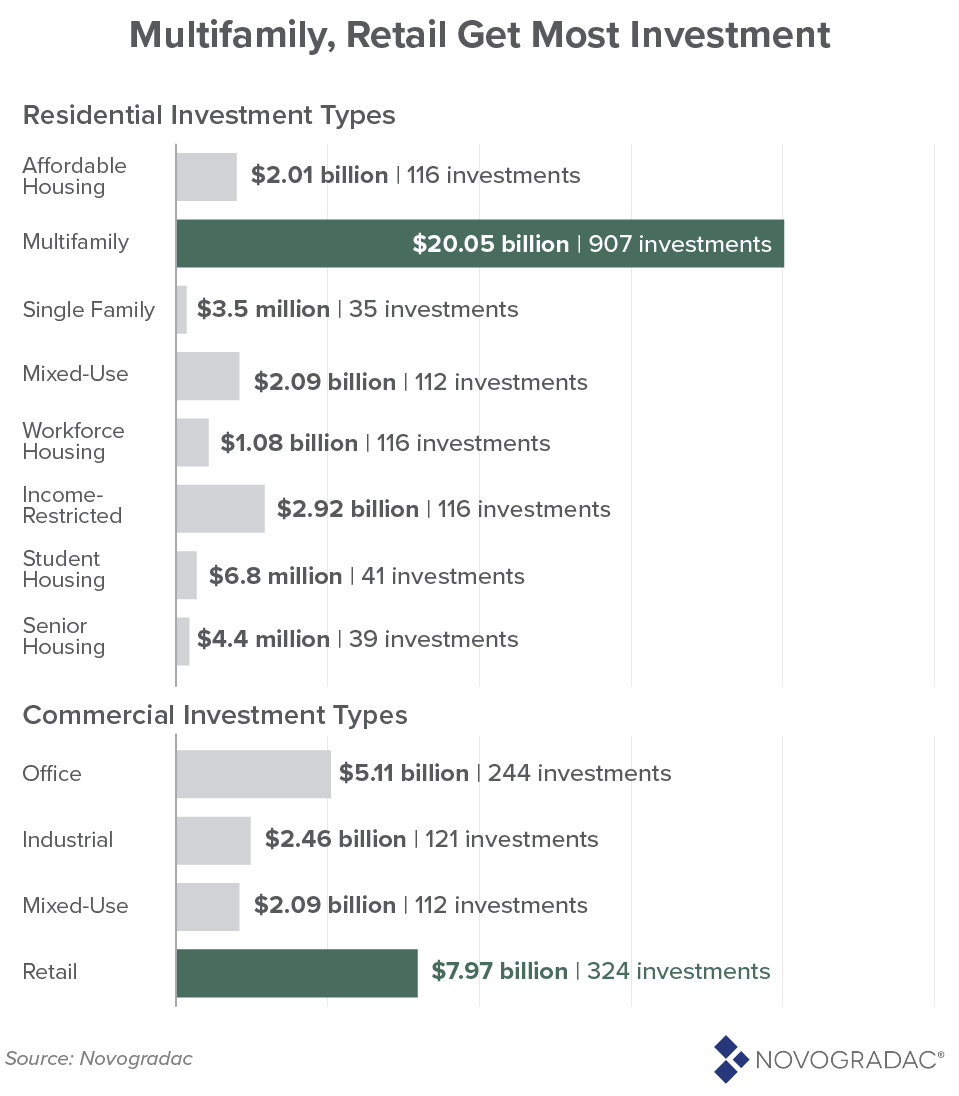Click the NOVOGRADAC wordmark text

coord(848,1060)
